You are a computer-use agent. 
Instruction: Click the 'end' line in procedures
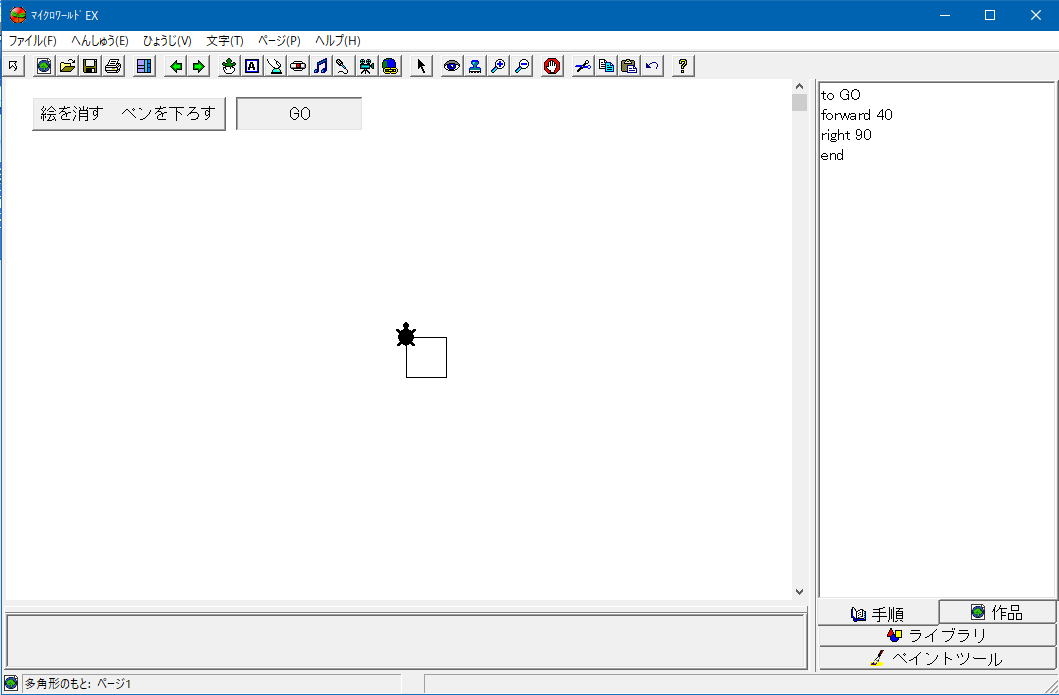832,155
